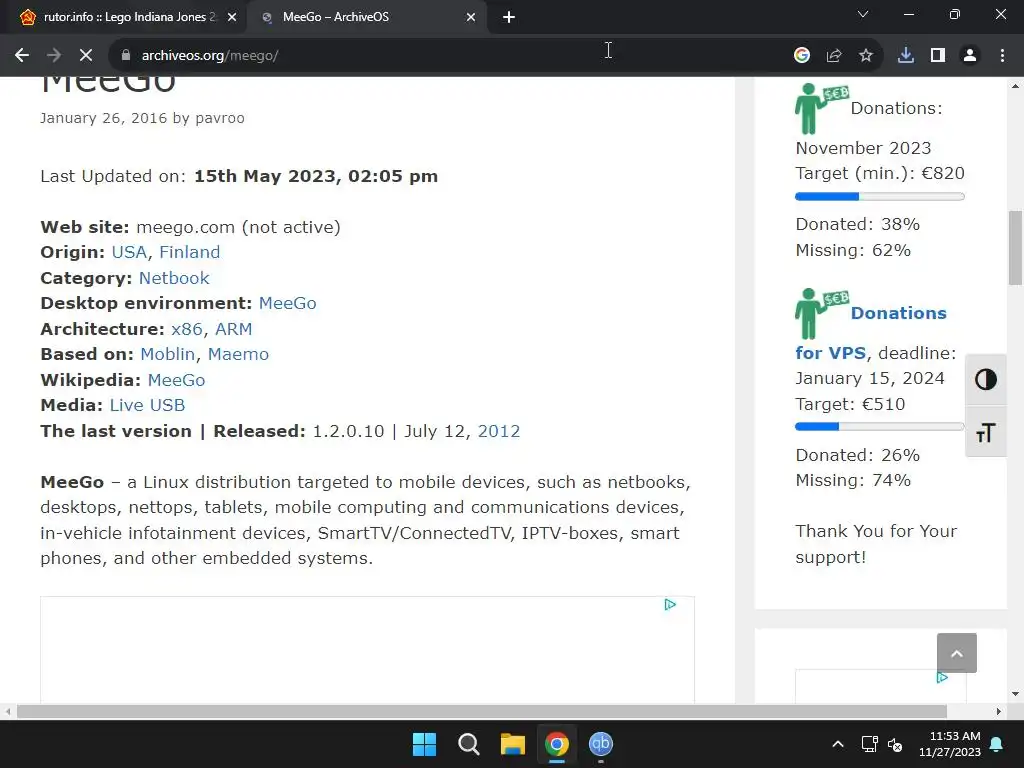This screenshot has width=1024, height=768.
Task: Click the forward navigation arrow
Action: point(54,56)
